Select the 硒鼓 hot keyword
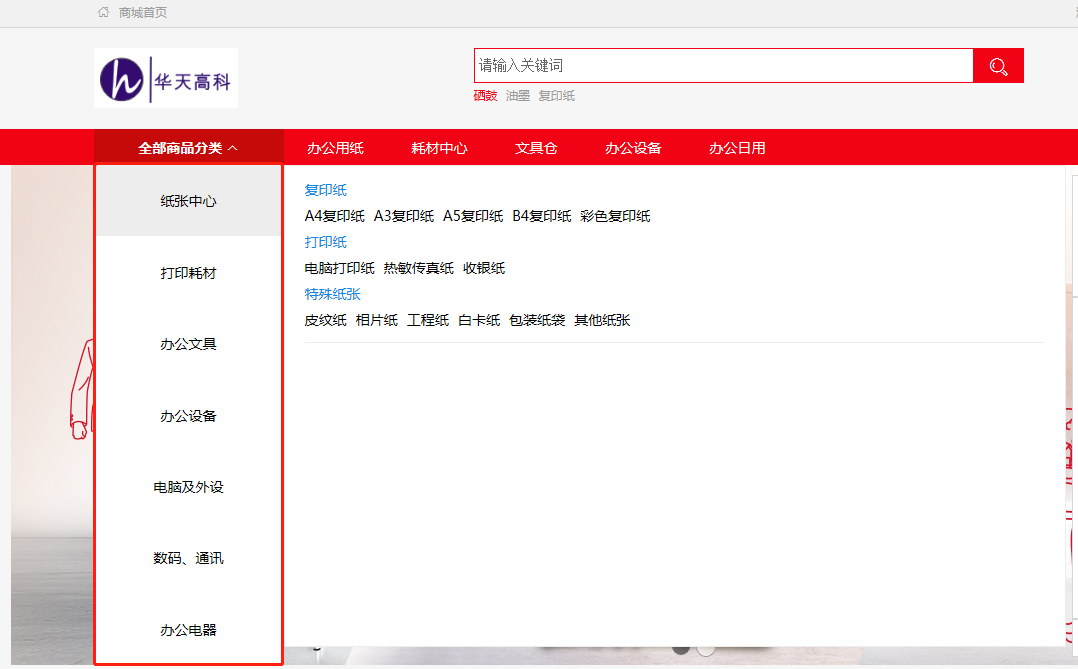 pos(485,96)
